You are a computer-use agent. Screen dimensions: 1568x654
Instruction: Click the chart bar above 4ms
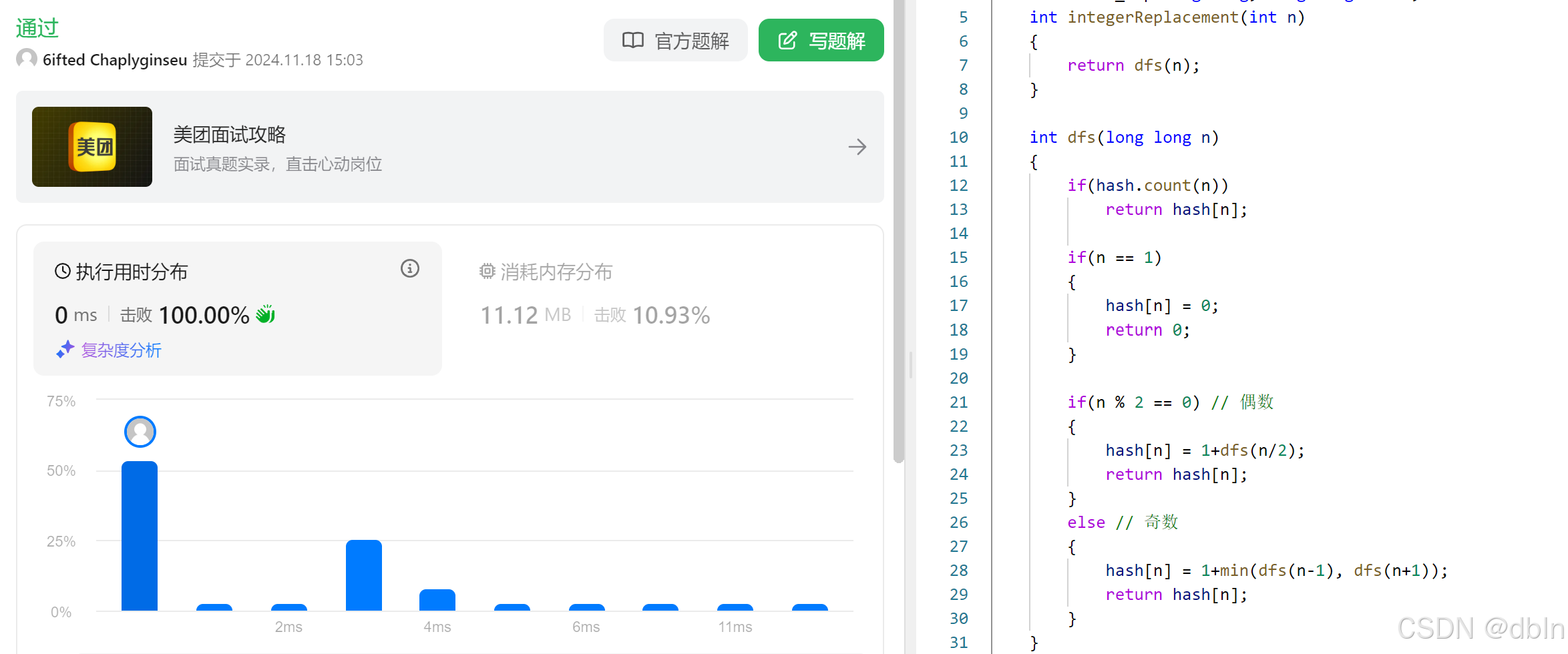[x=437, y=600]
